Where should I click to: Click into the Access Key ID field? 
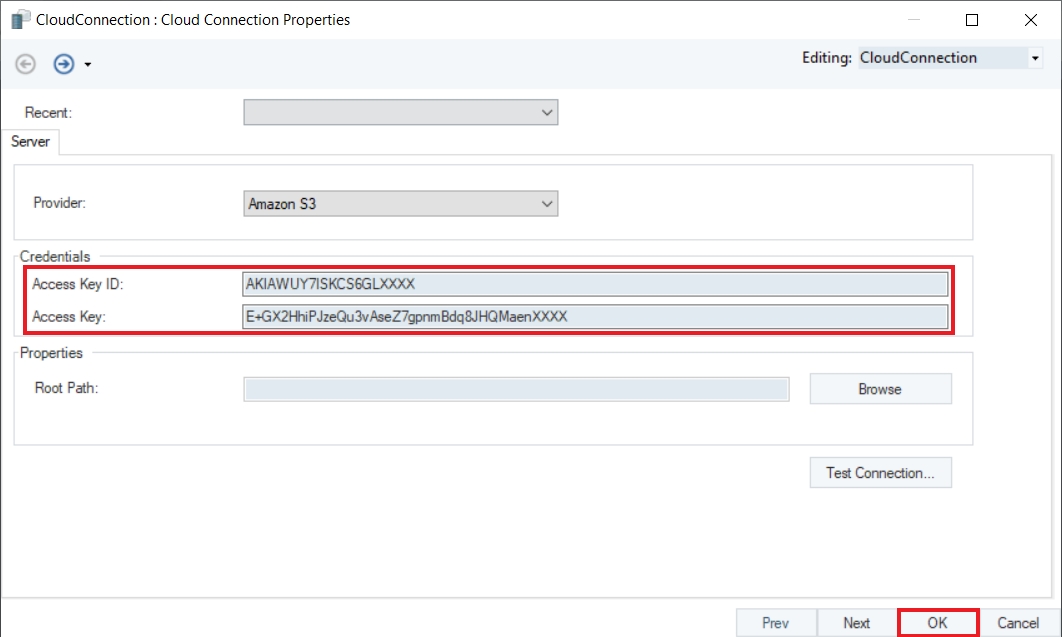pyautogui.click(x=595, y=284)
